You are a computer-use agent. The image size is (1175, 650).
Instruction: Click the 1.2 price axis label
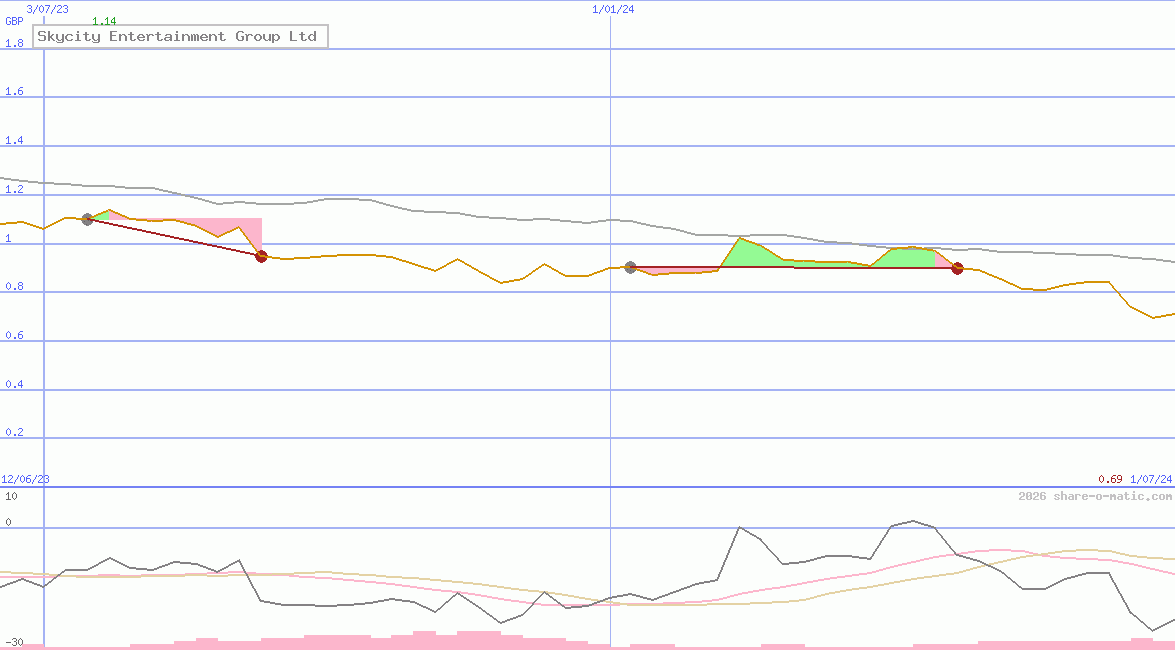[x=14, y=189]
